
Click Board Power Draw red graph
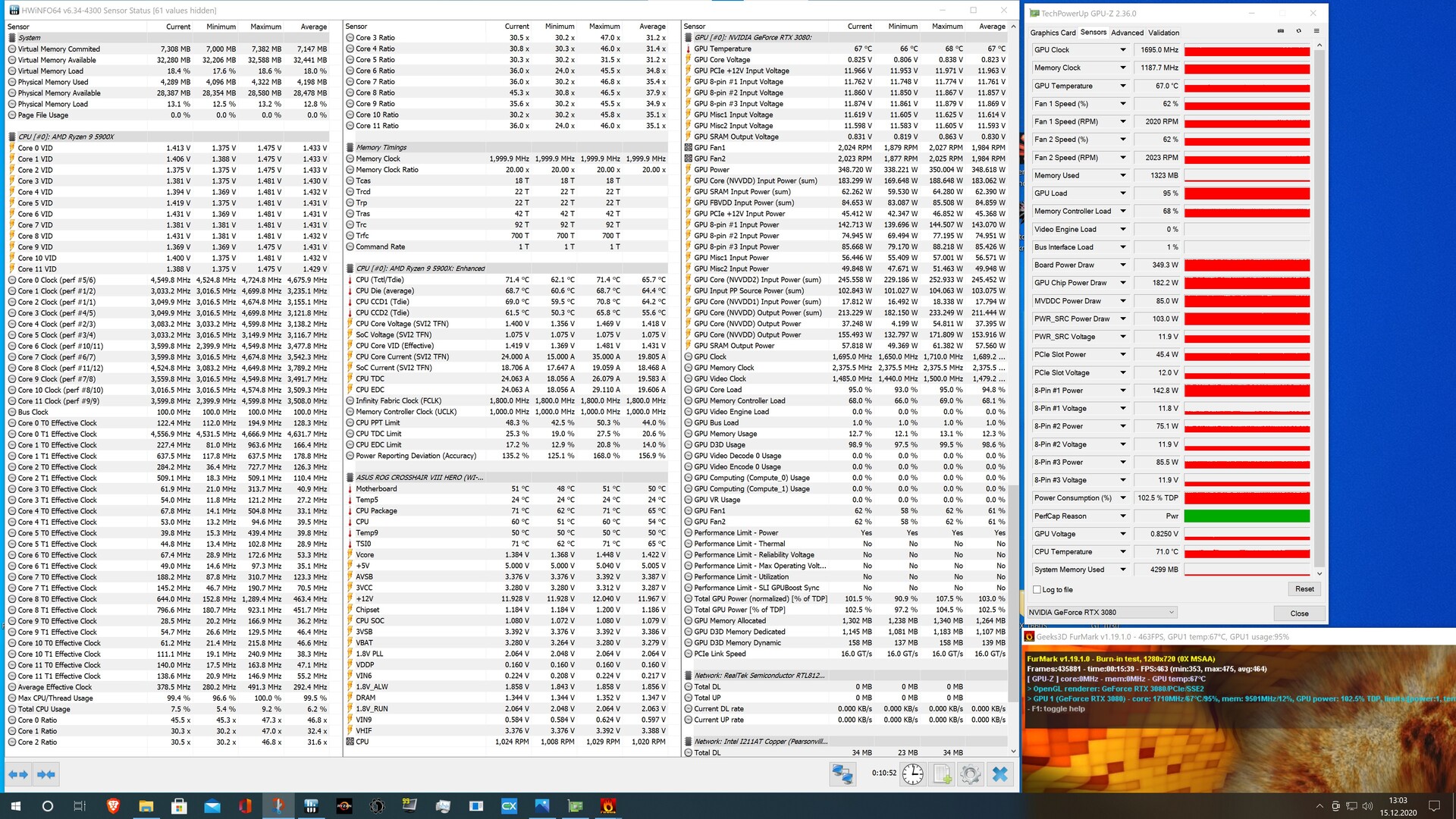click(x=1247, y=265)
